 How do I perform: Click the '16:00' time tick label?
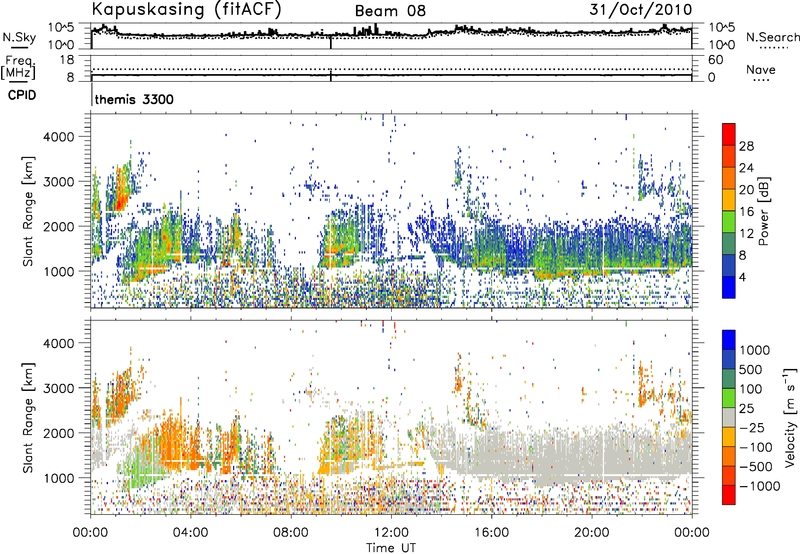[491, 533]
